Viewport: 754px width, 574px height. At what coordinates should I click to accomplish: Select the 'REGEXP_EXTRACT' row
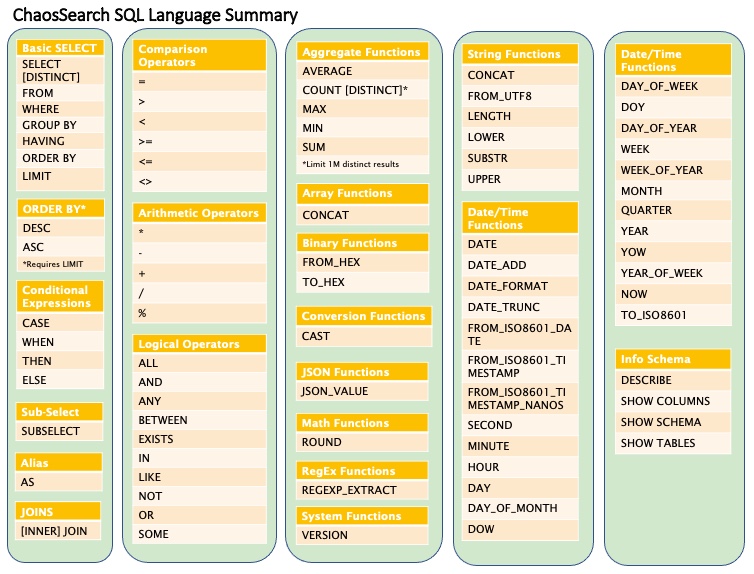pyautogui.click(x=362, y=490)
